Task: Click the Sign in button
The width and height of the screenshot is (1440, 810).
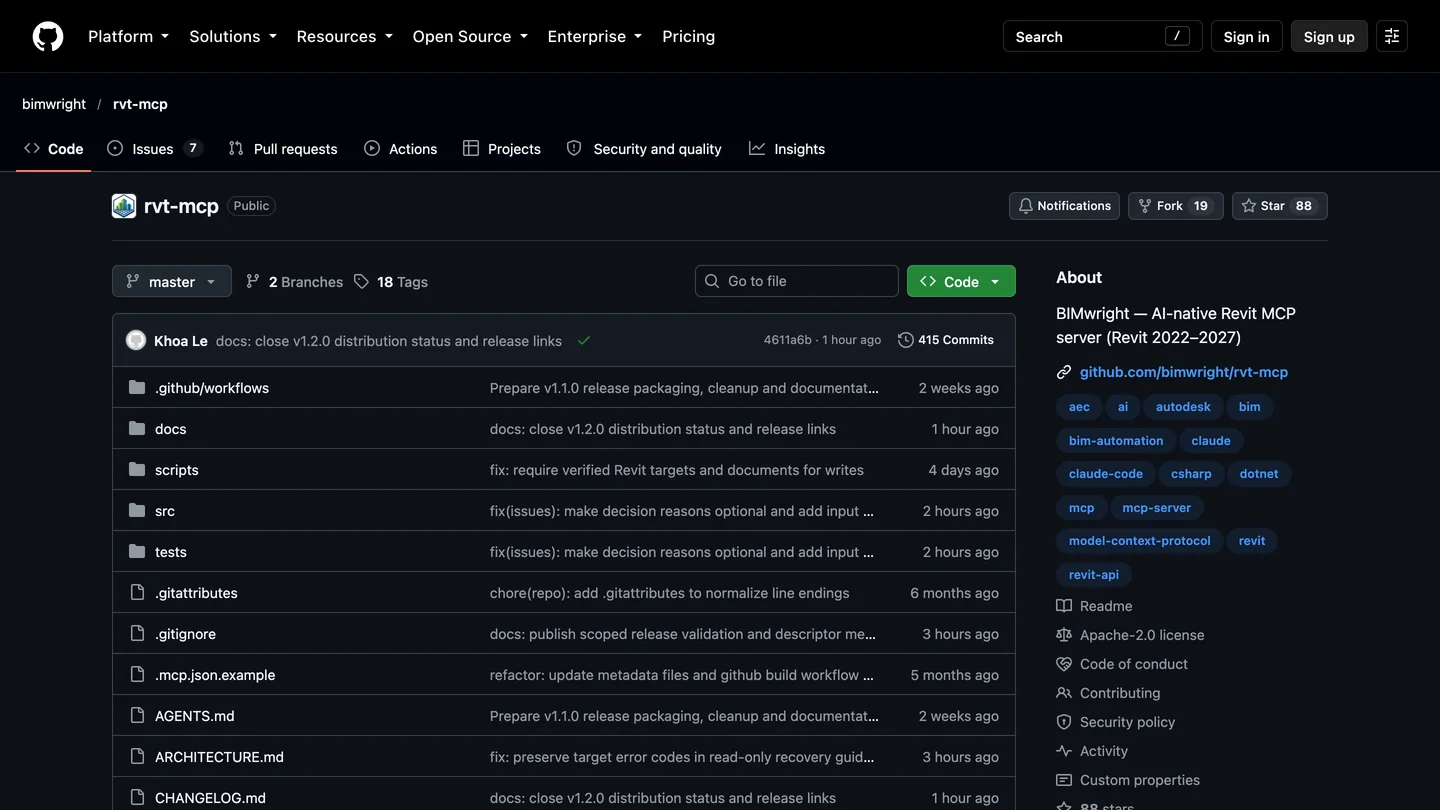Action: (1246, 37)
